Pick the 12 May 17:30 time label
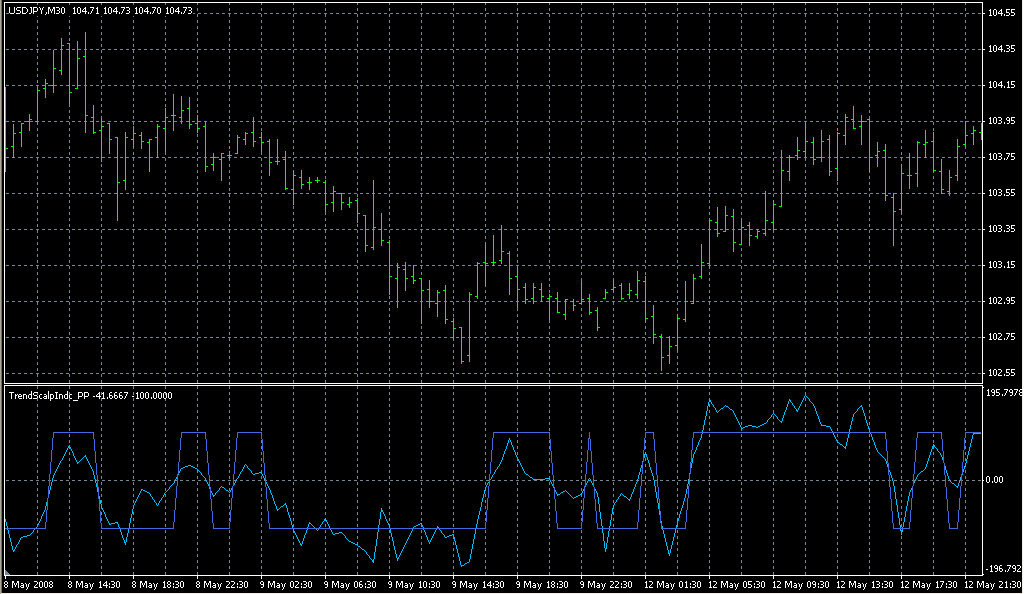 click(x=929, y=585)
